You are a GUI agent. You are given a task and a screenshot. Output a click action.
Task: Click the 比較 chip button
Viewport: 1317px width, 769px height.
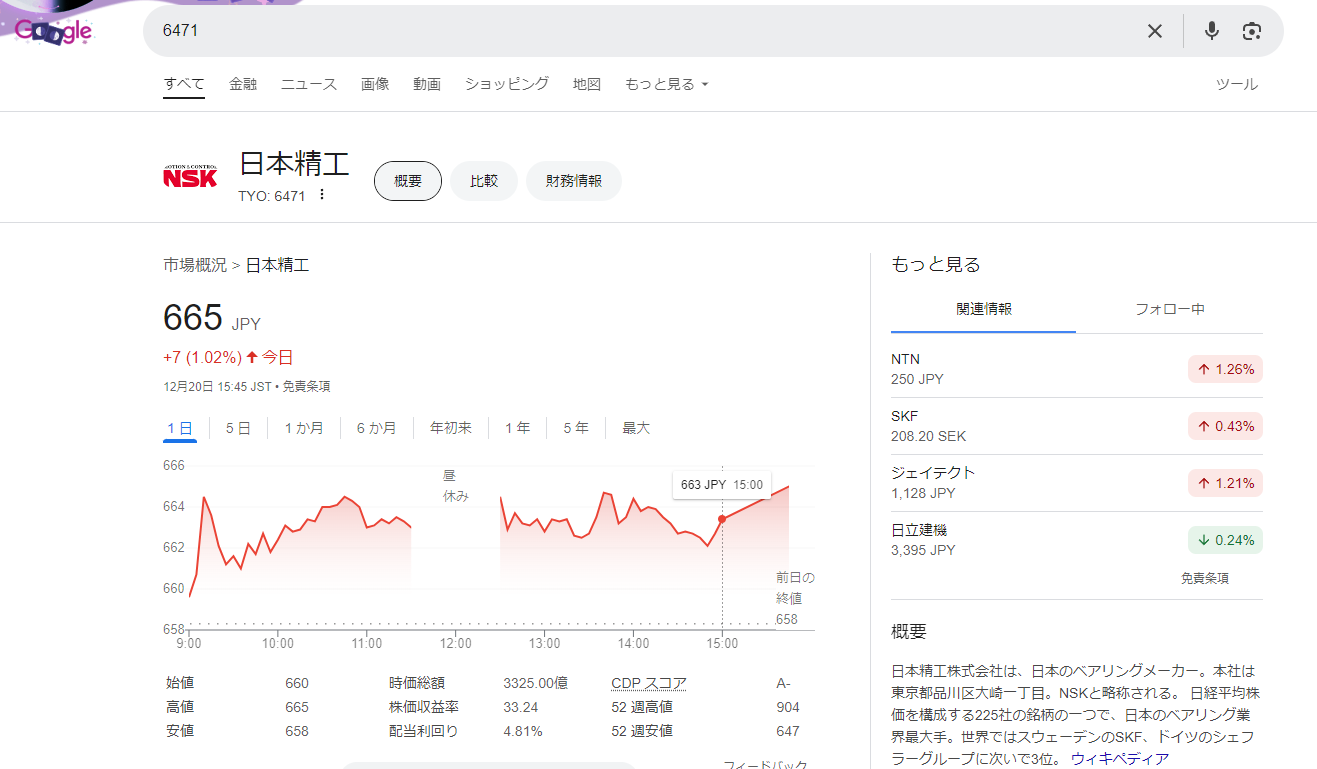click(x=484, y=181)
